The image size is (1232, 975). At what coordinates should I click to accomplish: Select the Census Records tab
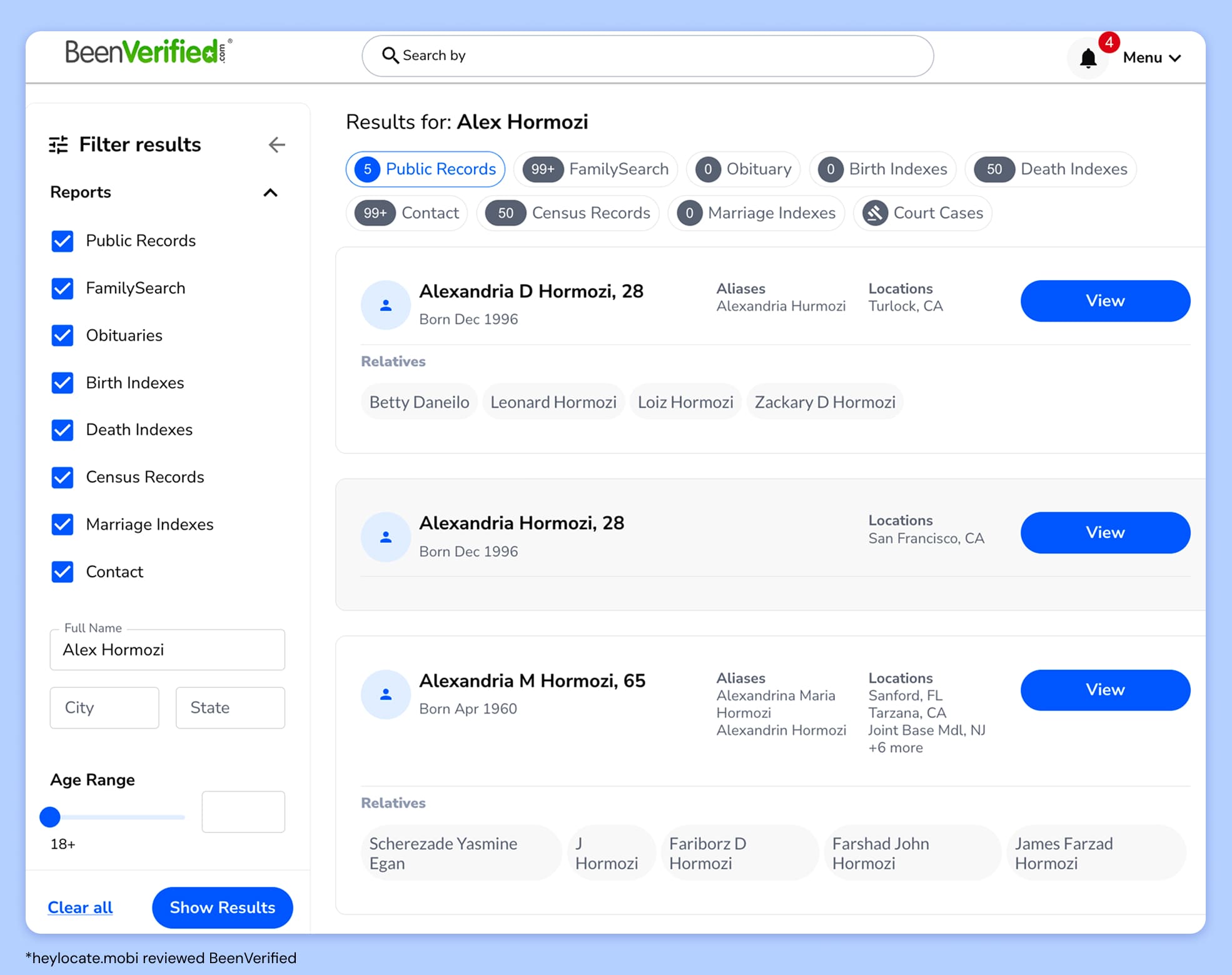point(568,213)
